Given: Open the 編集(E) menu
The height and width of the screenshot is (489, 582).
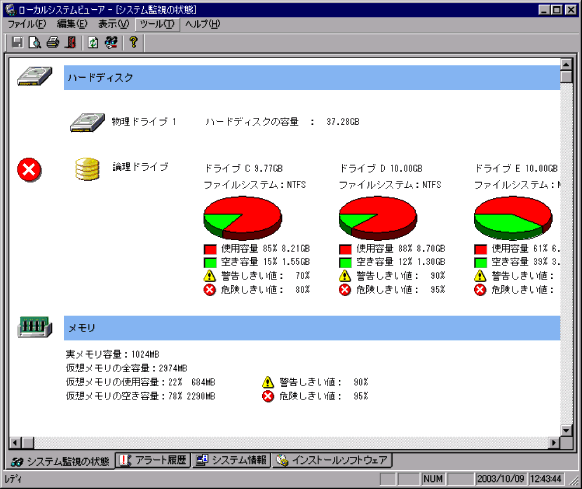Looking at the screenshot, I should pos(72,24).
